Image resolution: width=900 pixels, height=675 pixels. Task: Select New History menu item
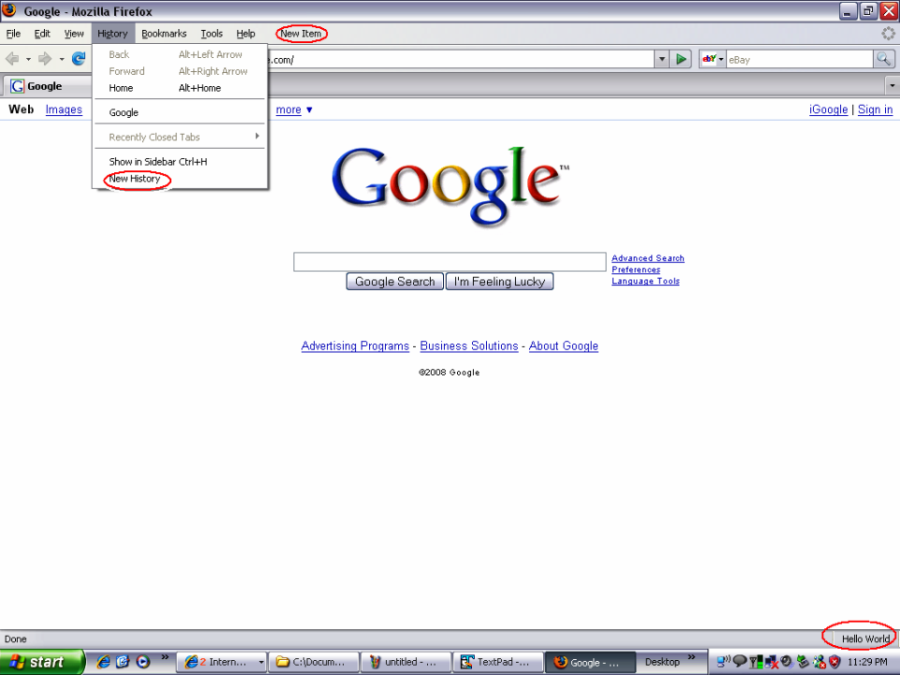click(x=180, y=179)
